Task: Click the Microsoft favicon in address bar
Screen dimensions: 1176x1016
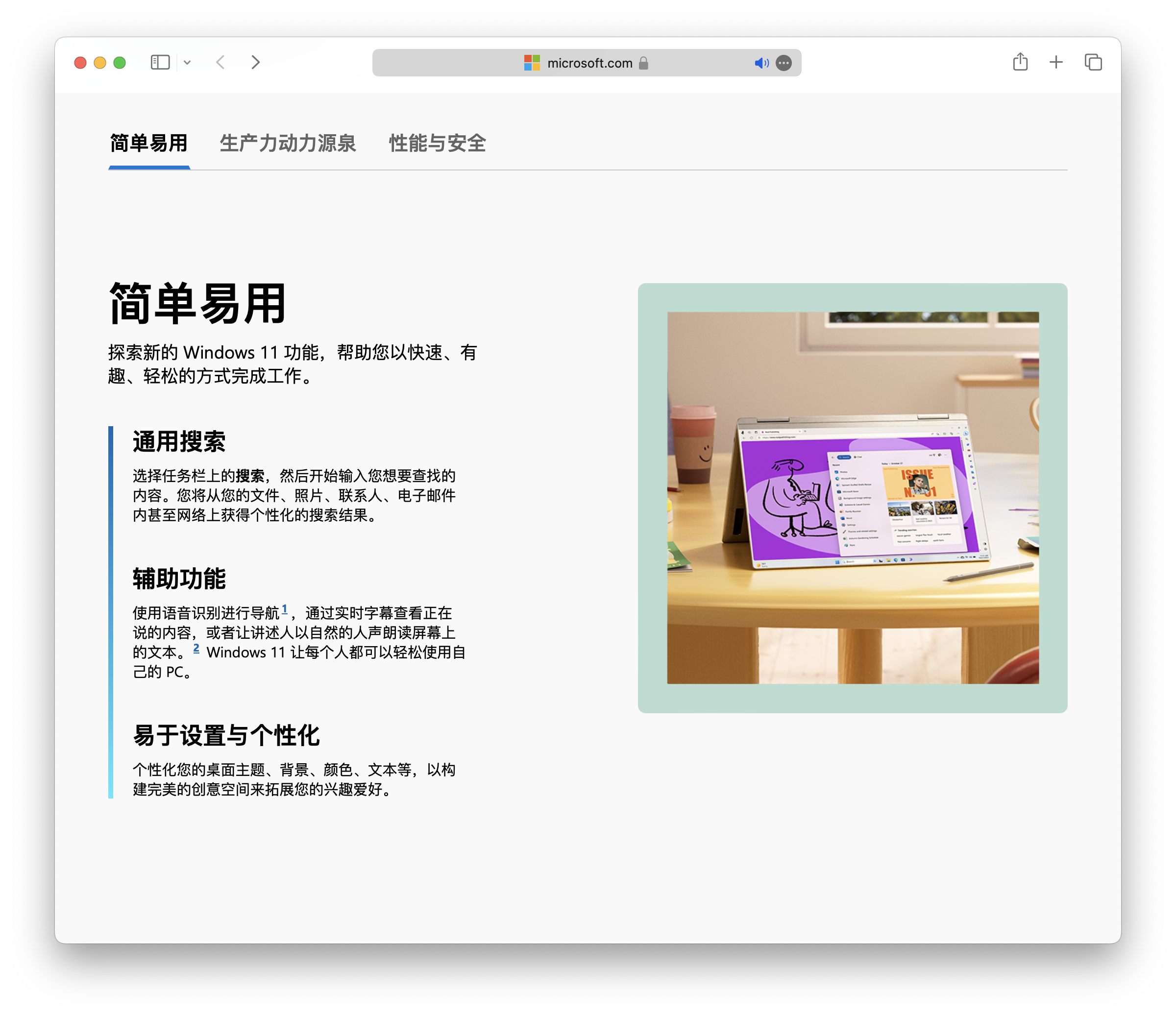Action: point(532,63)
